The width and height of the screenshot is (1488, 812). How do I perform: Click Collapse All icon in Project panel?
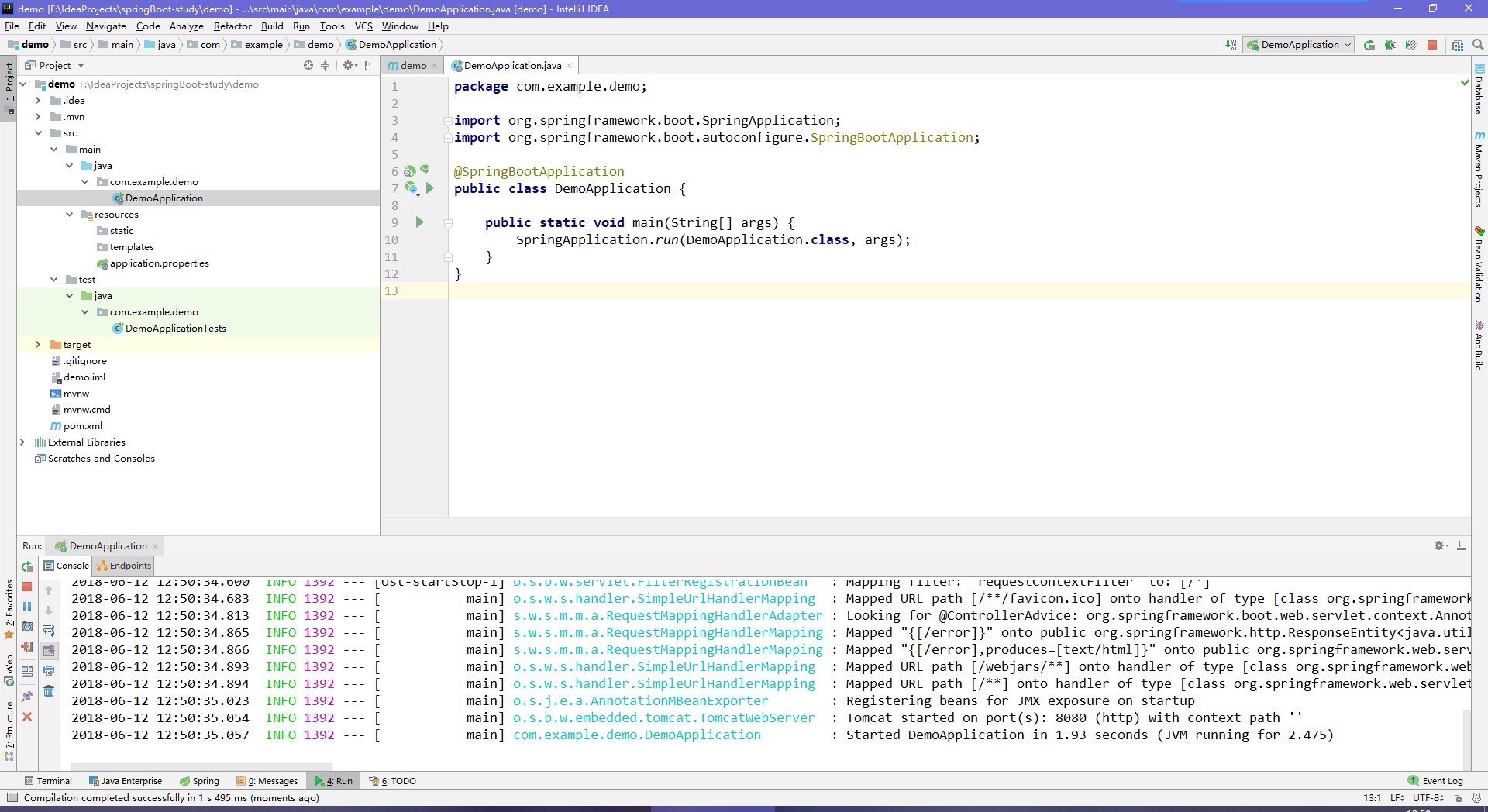coord(325,65)
